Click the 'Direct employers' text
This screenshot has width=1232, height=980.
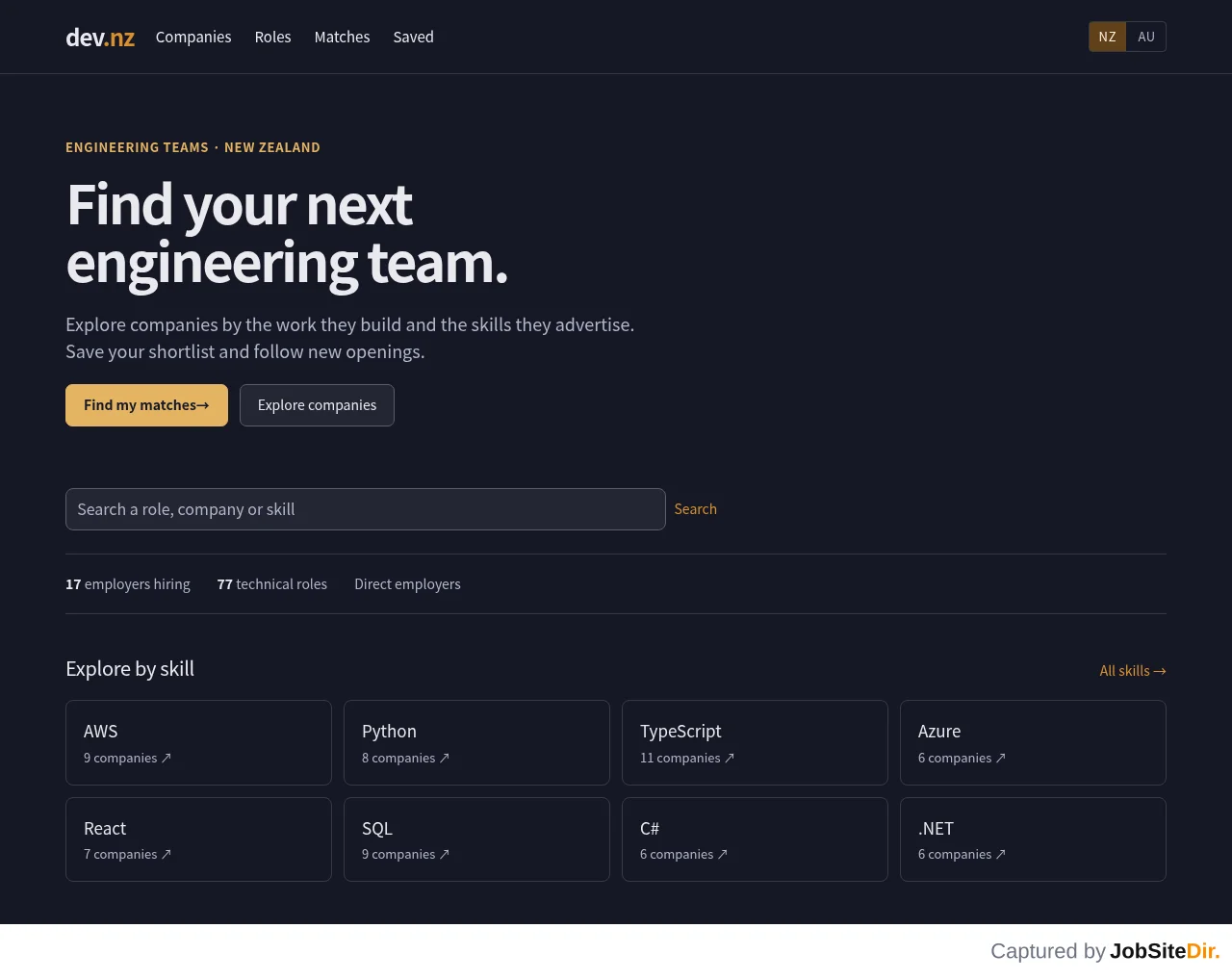coord(407,584)
